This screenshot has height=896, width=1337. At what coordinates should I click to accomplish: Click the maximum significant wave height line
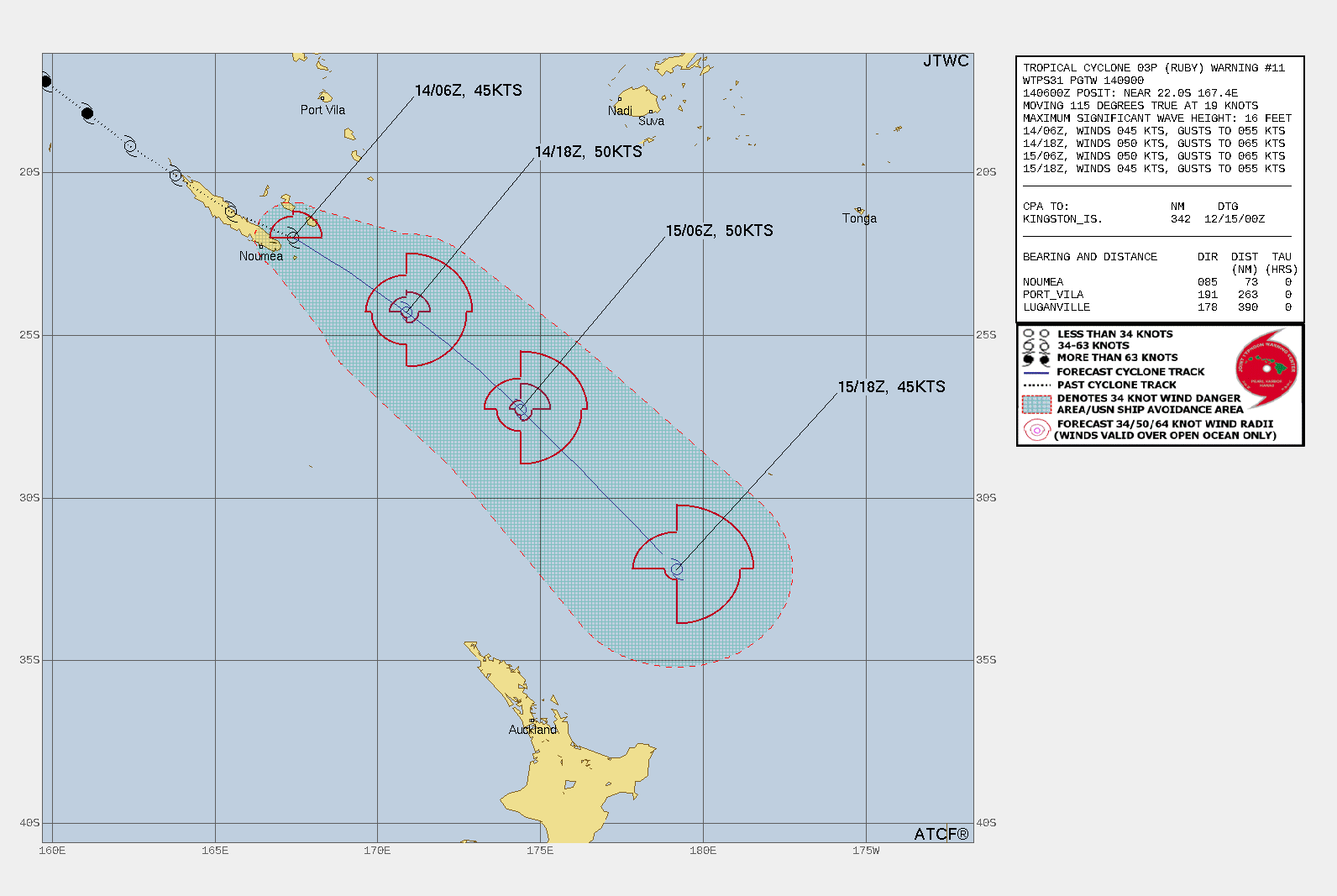click(x=1157, y=118)
